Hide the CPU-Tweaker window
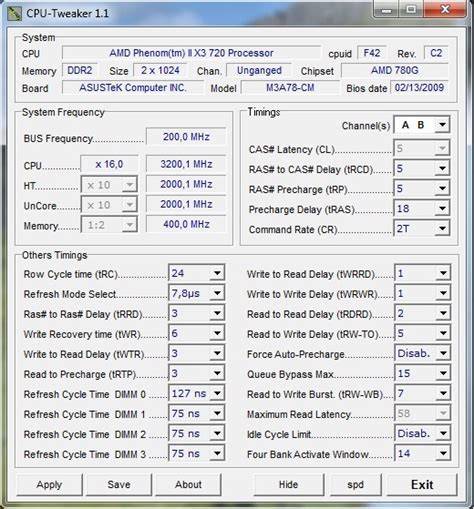 (289, 484)
